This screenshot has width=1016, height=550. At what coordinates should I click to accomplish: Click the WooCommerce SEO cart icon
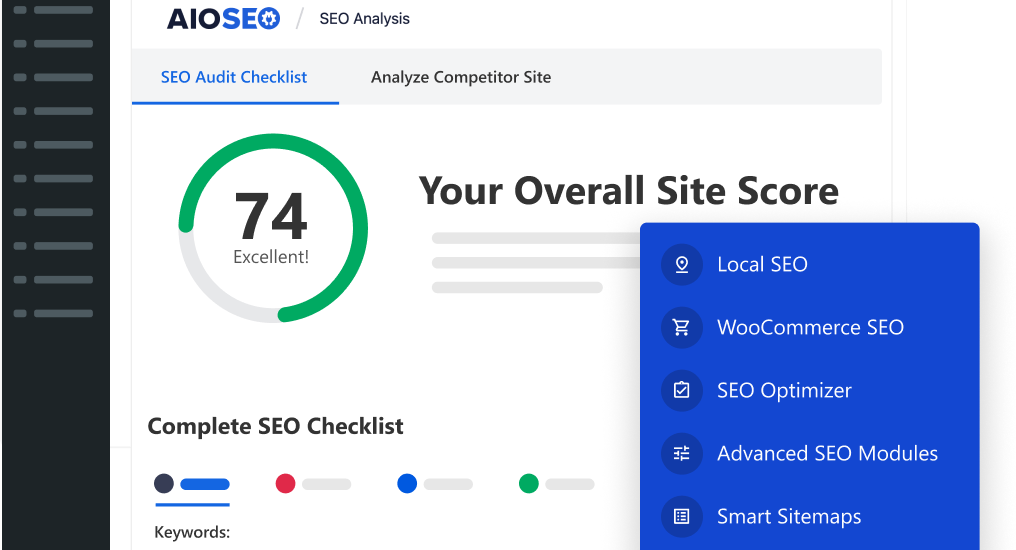pos(682,327)
